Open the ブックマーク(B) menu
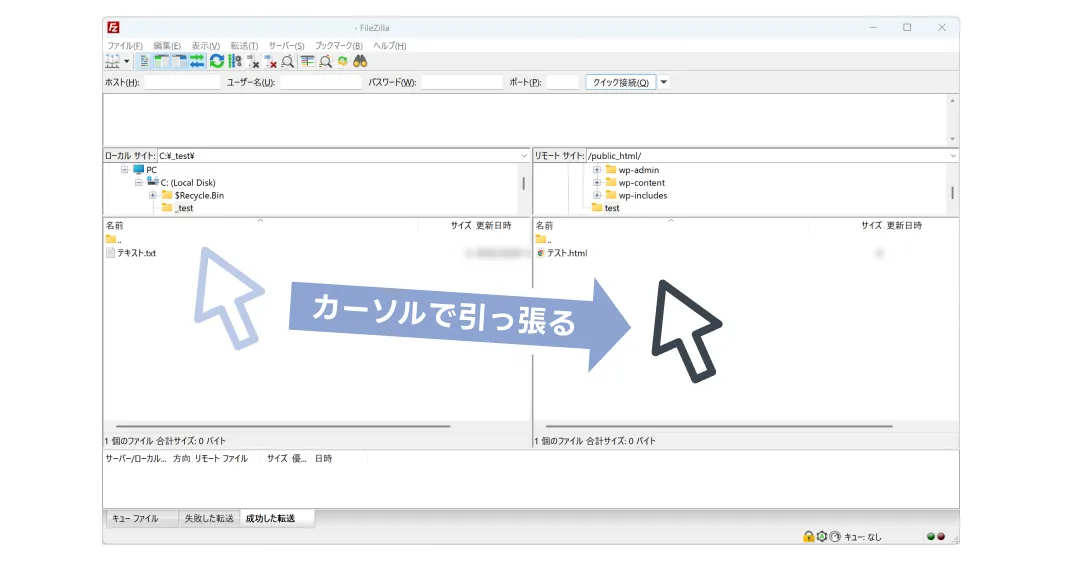Image resolution: width=1080 pixels, height=564 pixels. [339, 45]
